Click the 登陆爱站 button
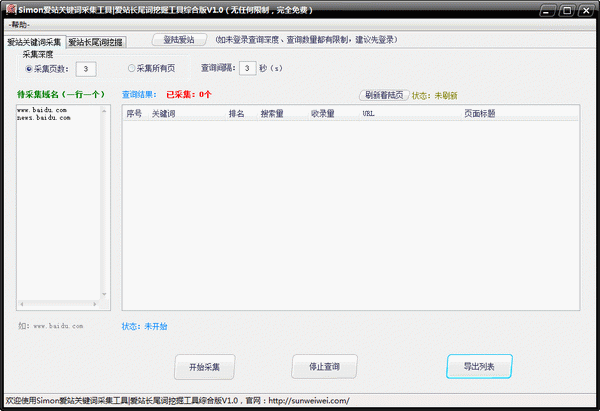 coord(179,40)
